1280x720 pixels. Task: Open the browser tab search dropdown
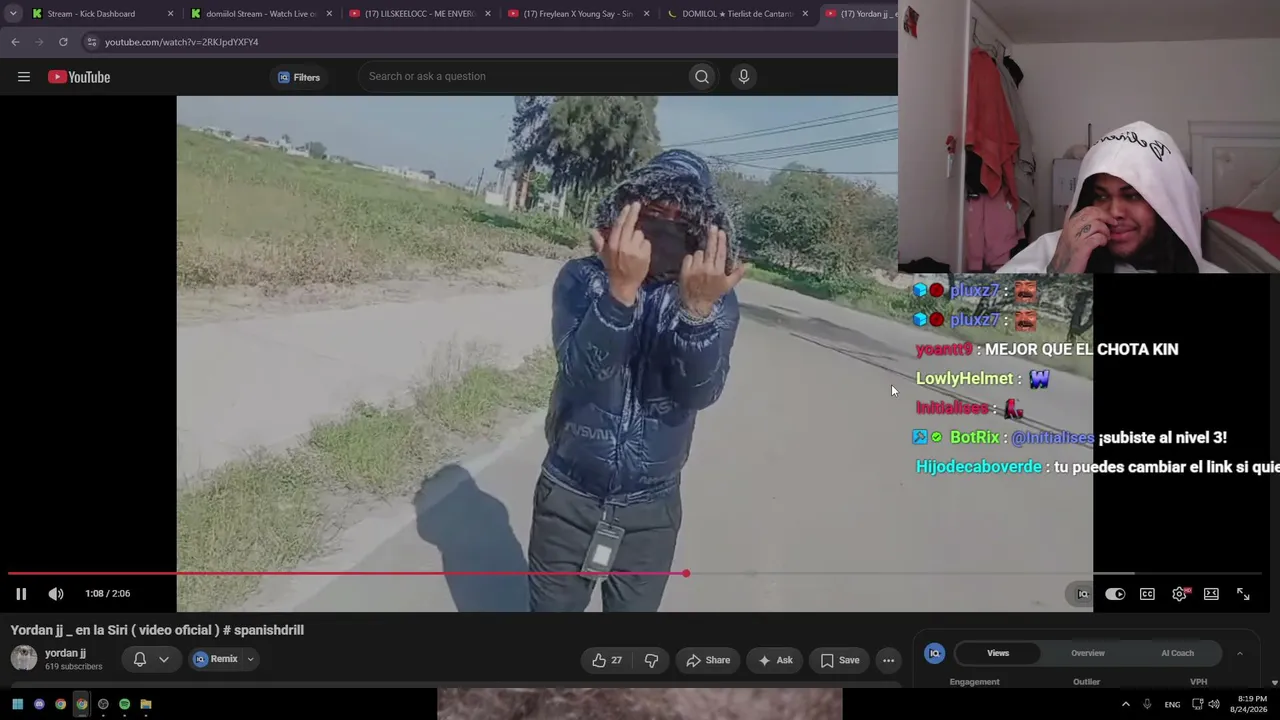13,14
